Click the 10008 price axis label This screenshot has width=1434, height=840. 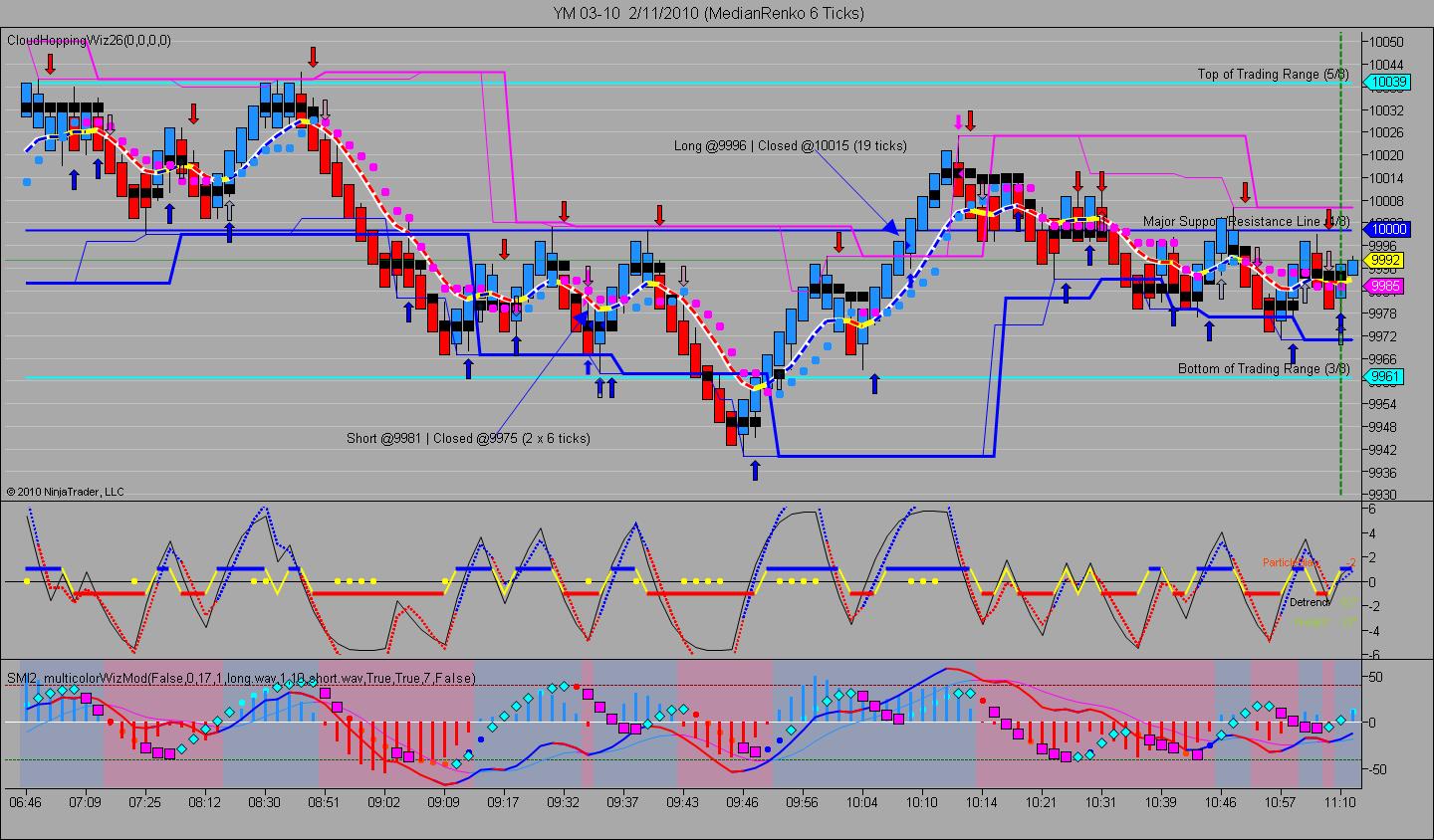[1386, 200]
